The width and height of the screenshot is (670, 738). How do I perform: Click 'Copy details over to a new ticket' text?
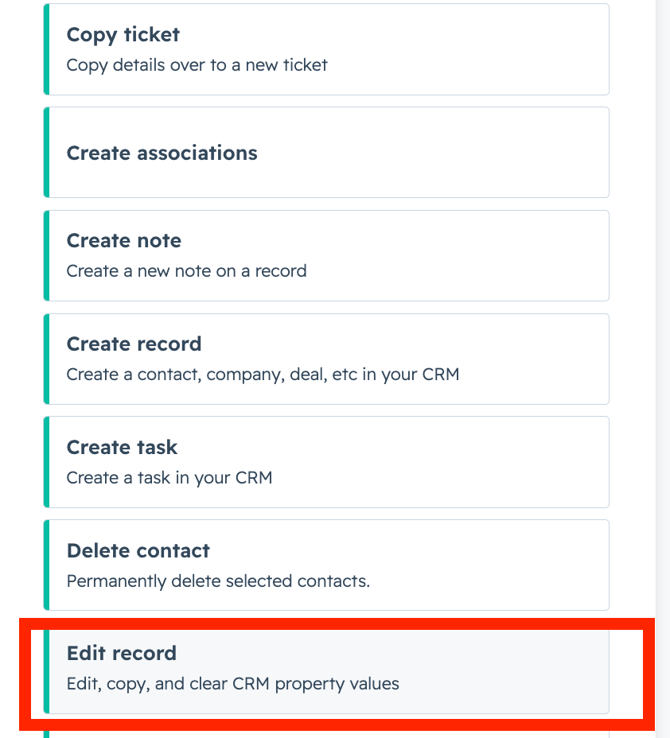tap(197, 65)
